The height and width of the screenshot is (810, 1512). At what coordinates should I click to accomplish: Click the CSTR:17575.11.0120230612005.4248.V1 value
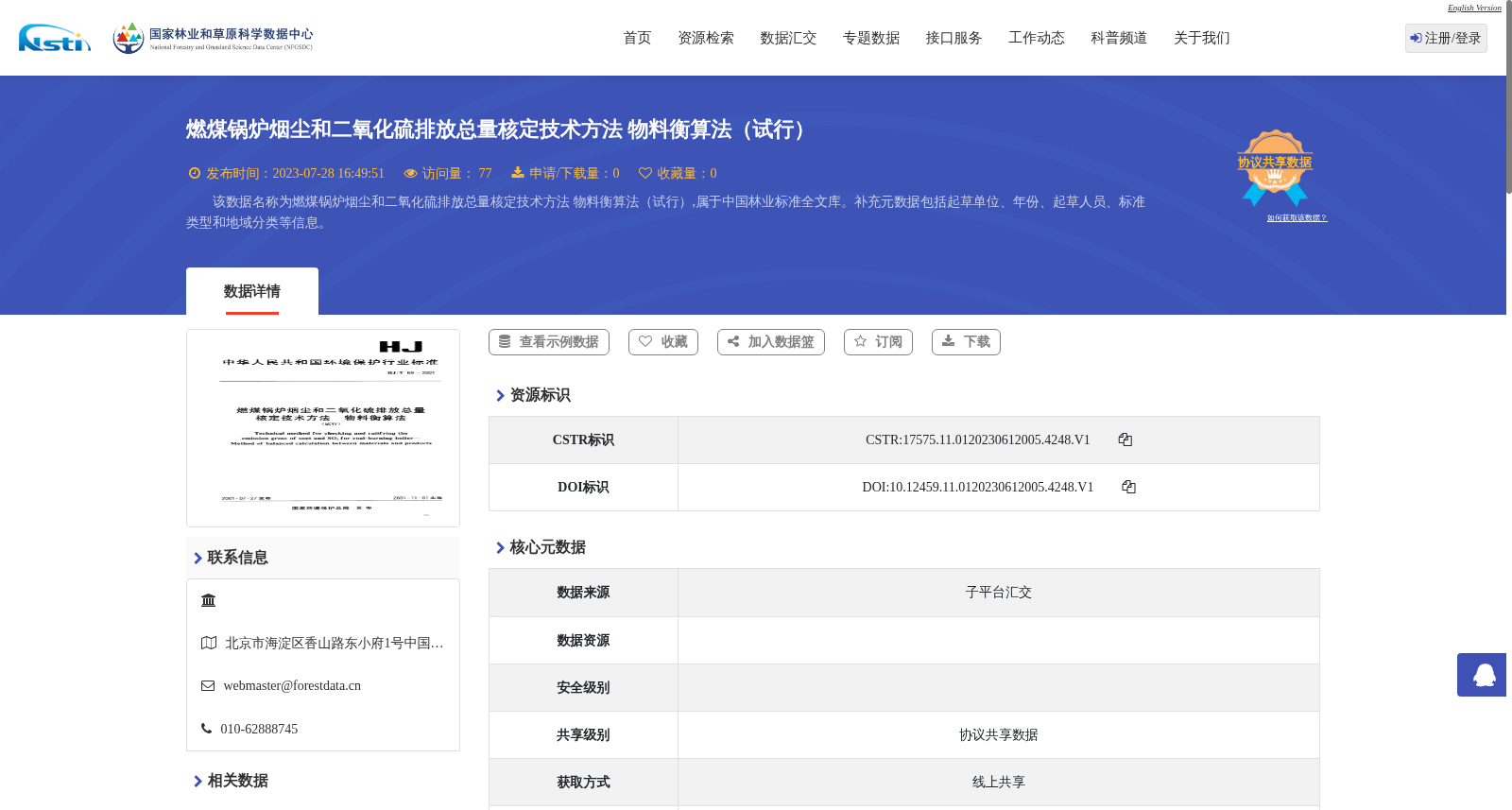click(978, 439)
